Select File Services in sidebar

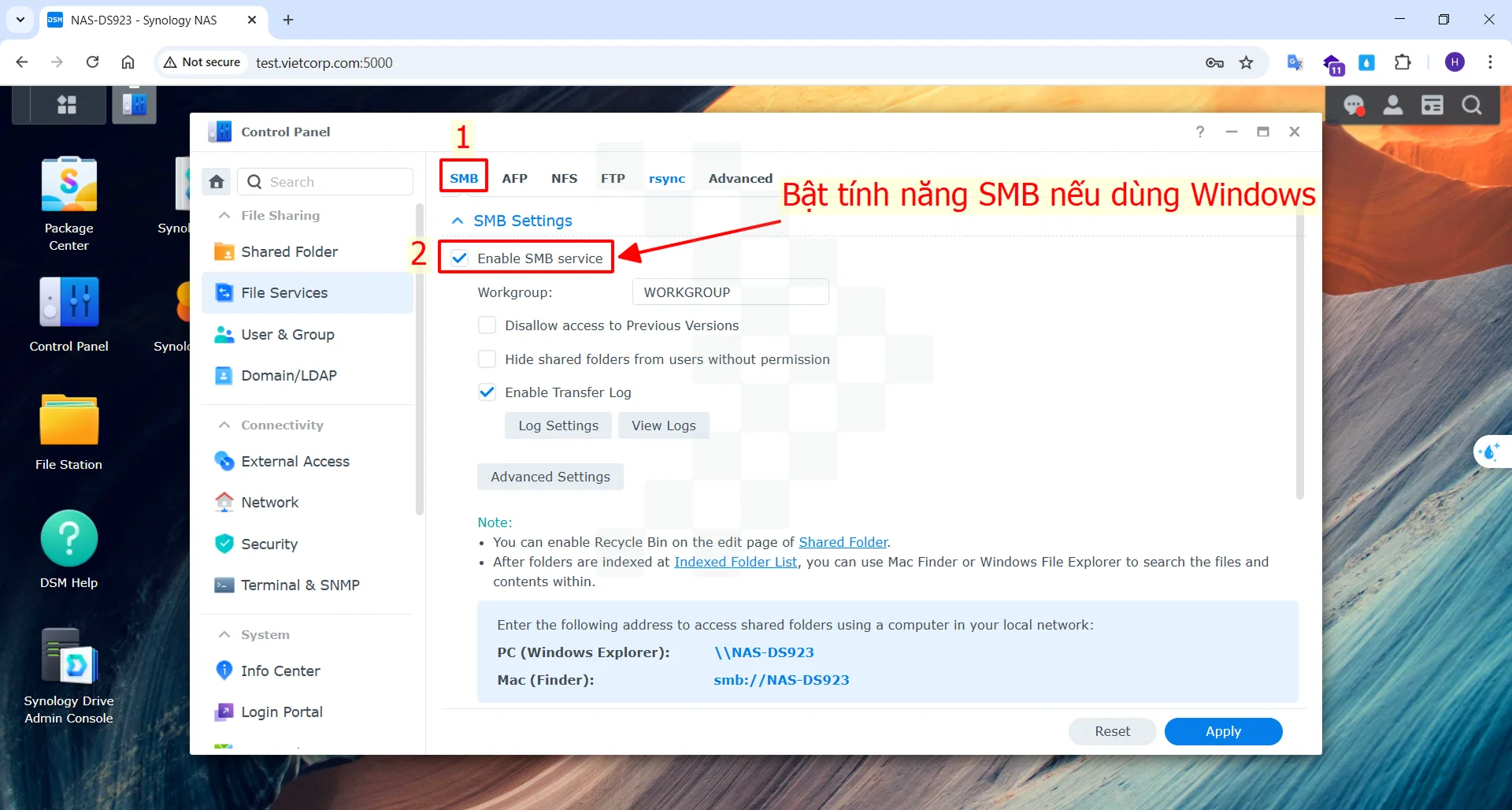tap(307, 292)
